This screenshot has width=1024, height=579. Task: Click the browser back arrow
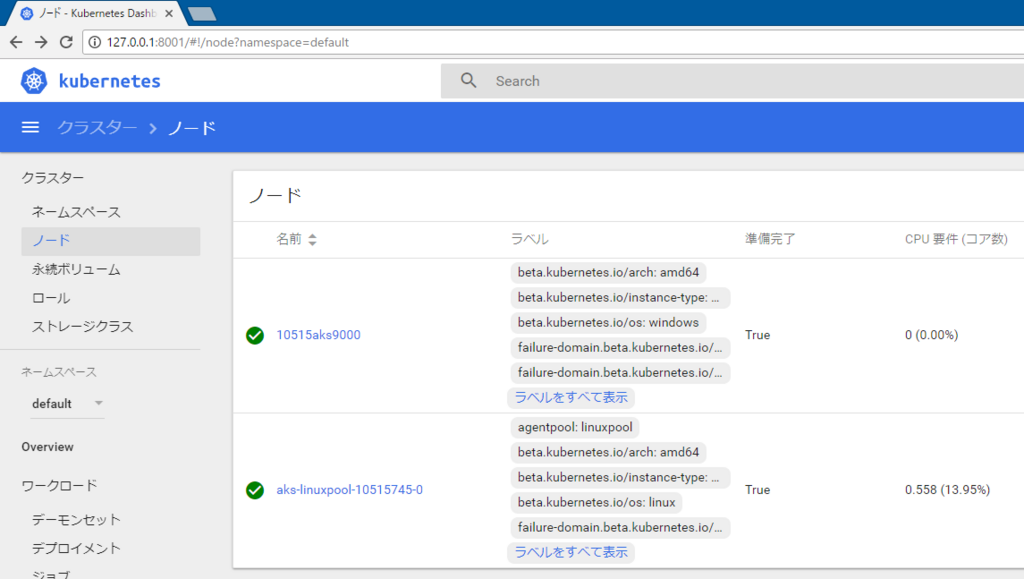[x=16, y=42]
